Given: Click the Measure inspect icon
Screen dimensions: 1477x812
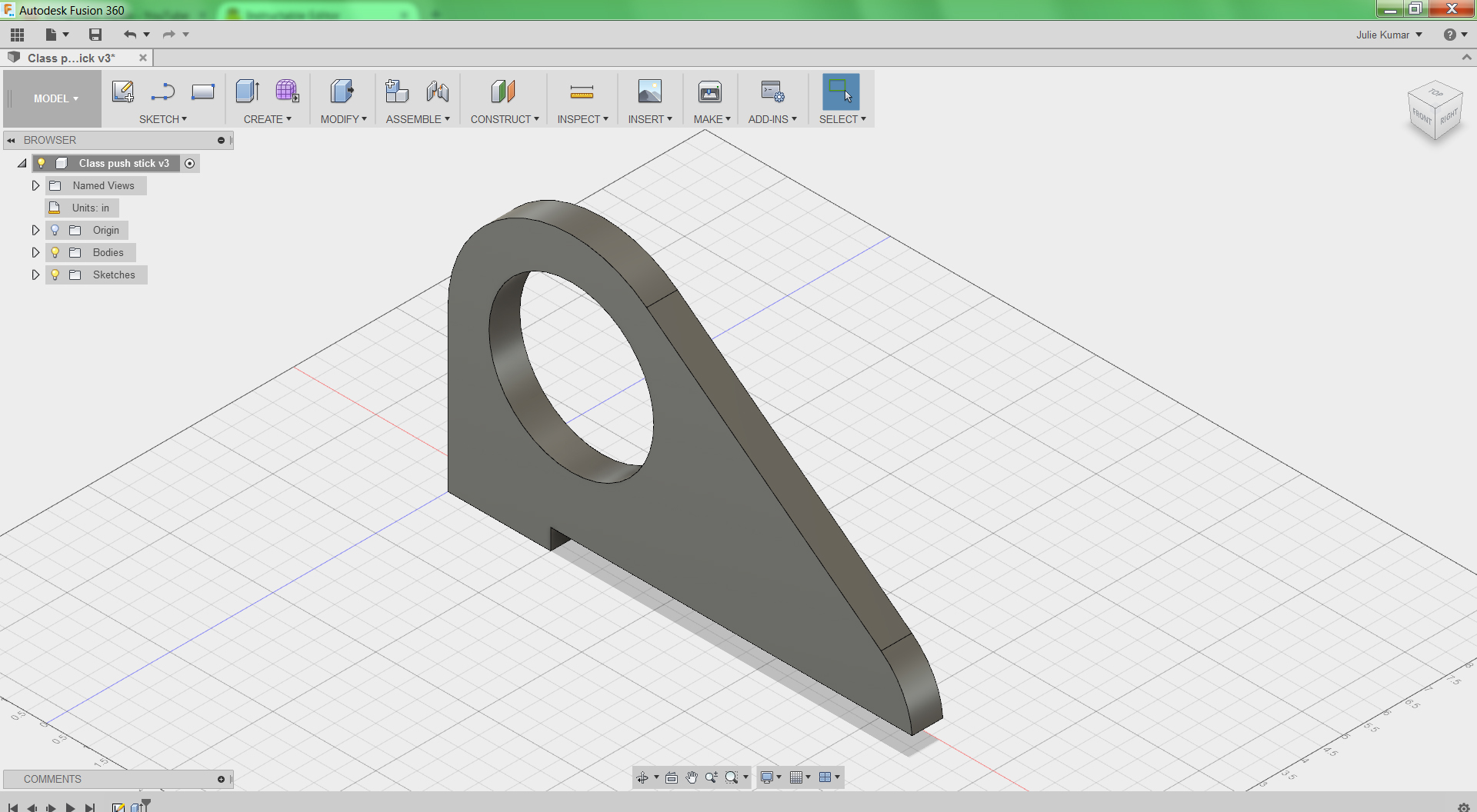Looking at the screenshot, I should (582, 92).
